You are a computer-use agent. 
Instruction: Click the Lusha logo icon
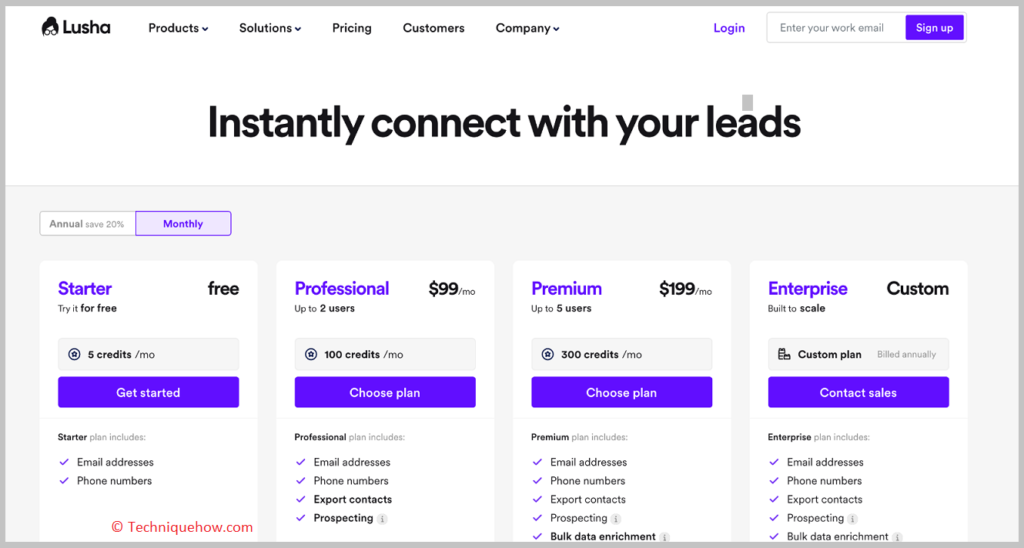(x=50, y=27)
